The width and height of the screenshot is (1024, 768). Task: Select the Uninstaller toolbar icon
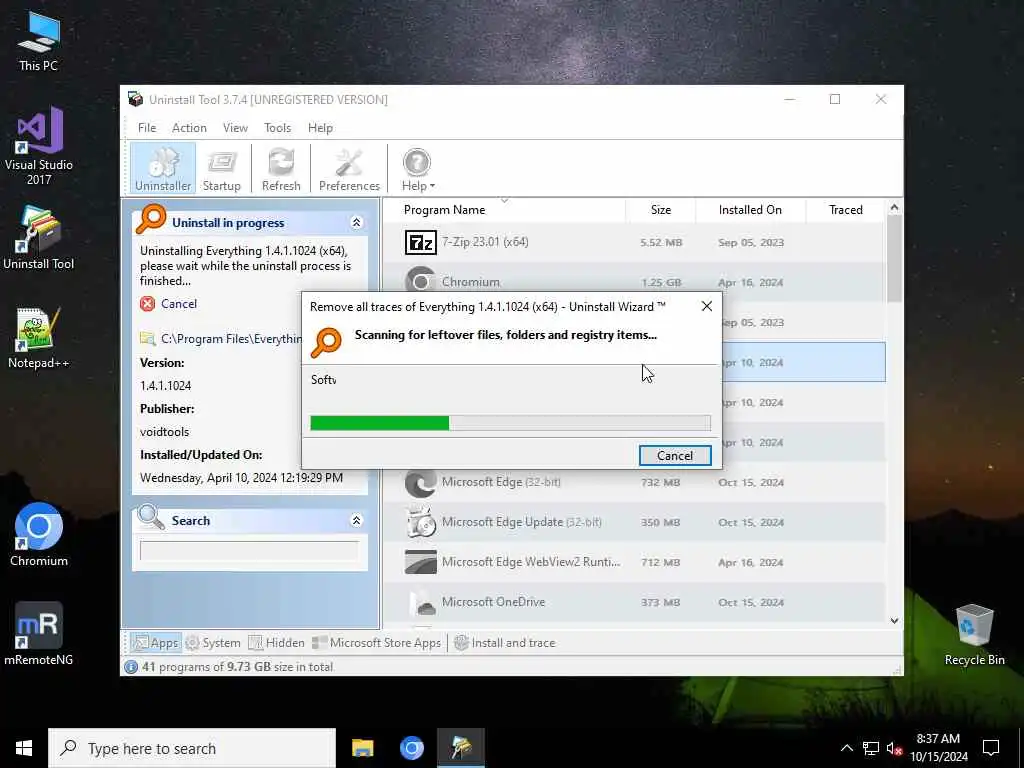[x=163, y=168]
